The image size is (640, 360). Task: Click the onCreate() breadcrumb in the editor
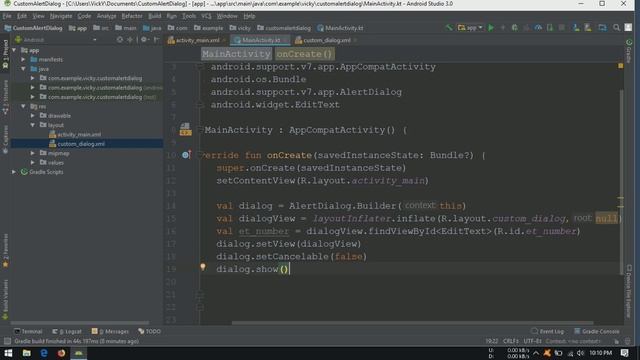tap(304, 54)
